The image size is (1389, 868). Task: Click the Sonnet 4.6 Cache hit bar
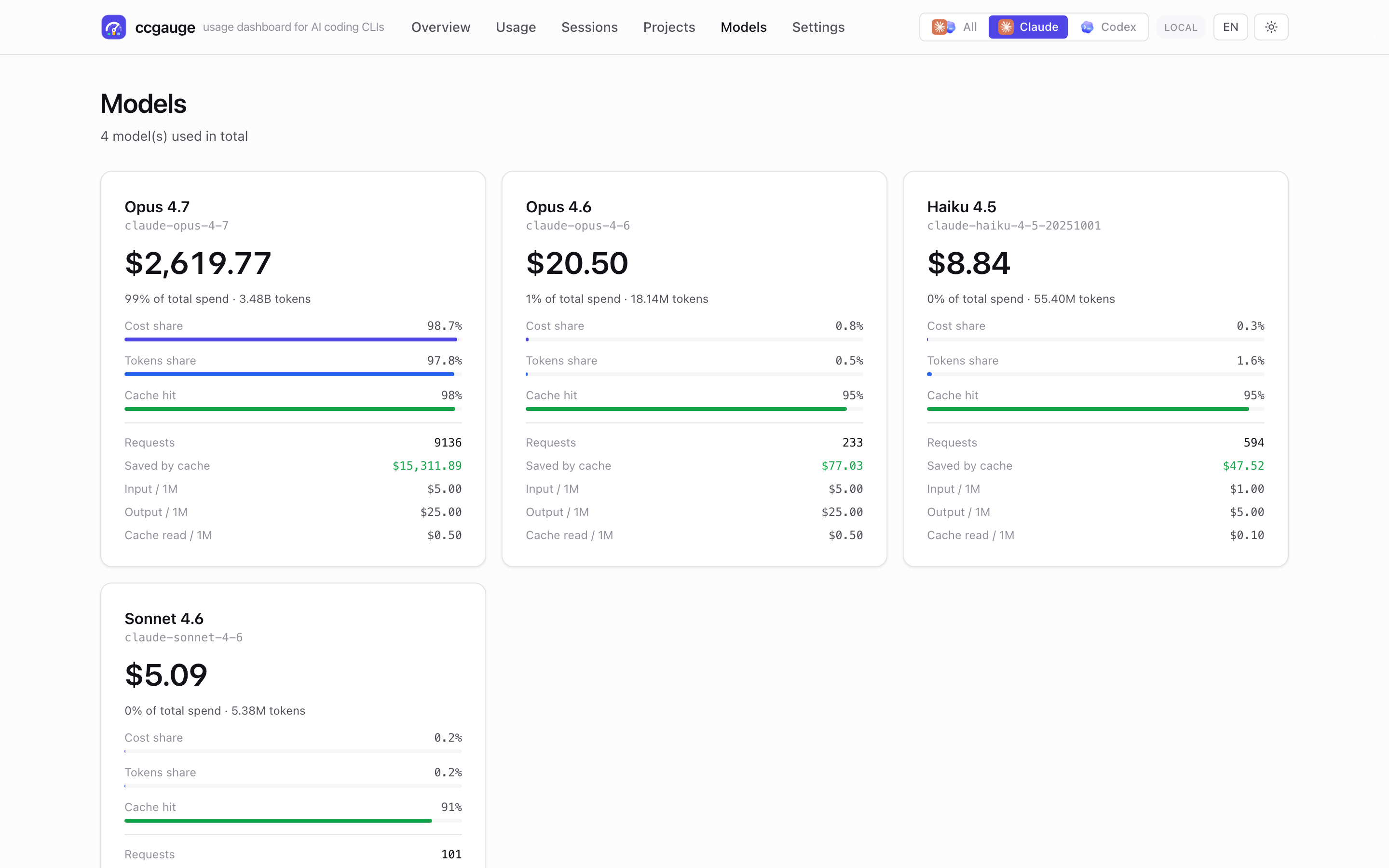(x=293, y=820)
